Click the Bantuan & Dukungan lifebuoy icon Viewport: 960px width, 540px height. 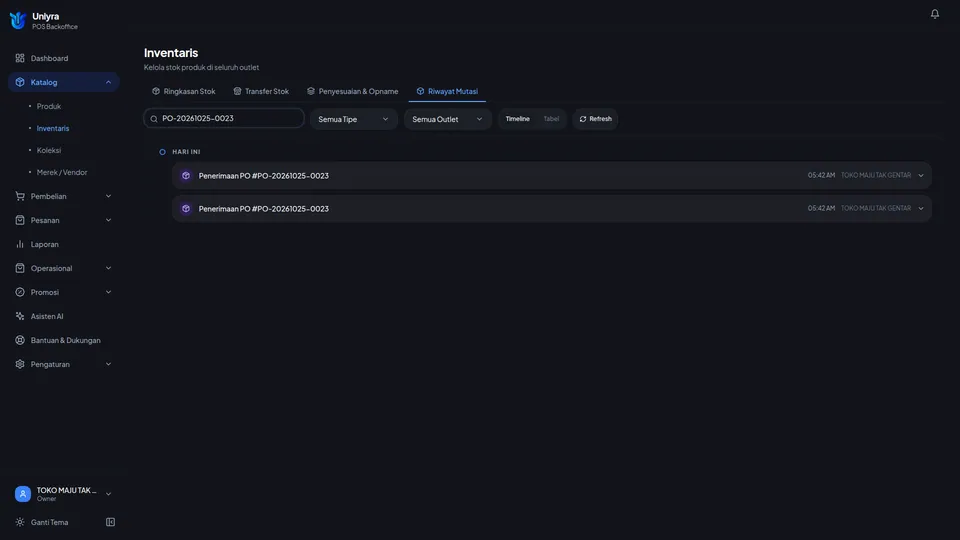click(x=20, y=340)
